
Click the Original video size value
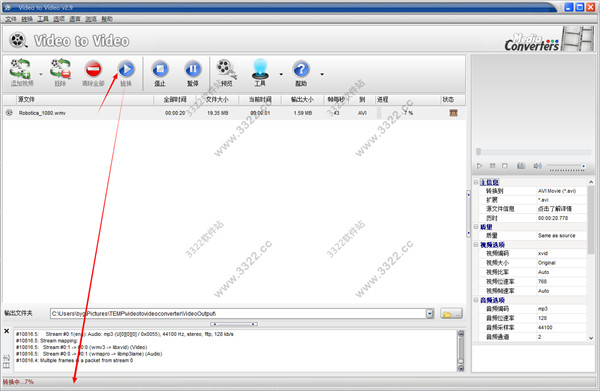tap(546, 263)
